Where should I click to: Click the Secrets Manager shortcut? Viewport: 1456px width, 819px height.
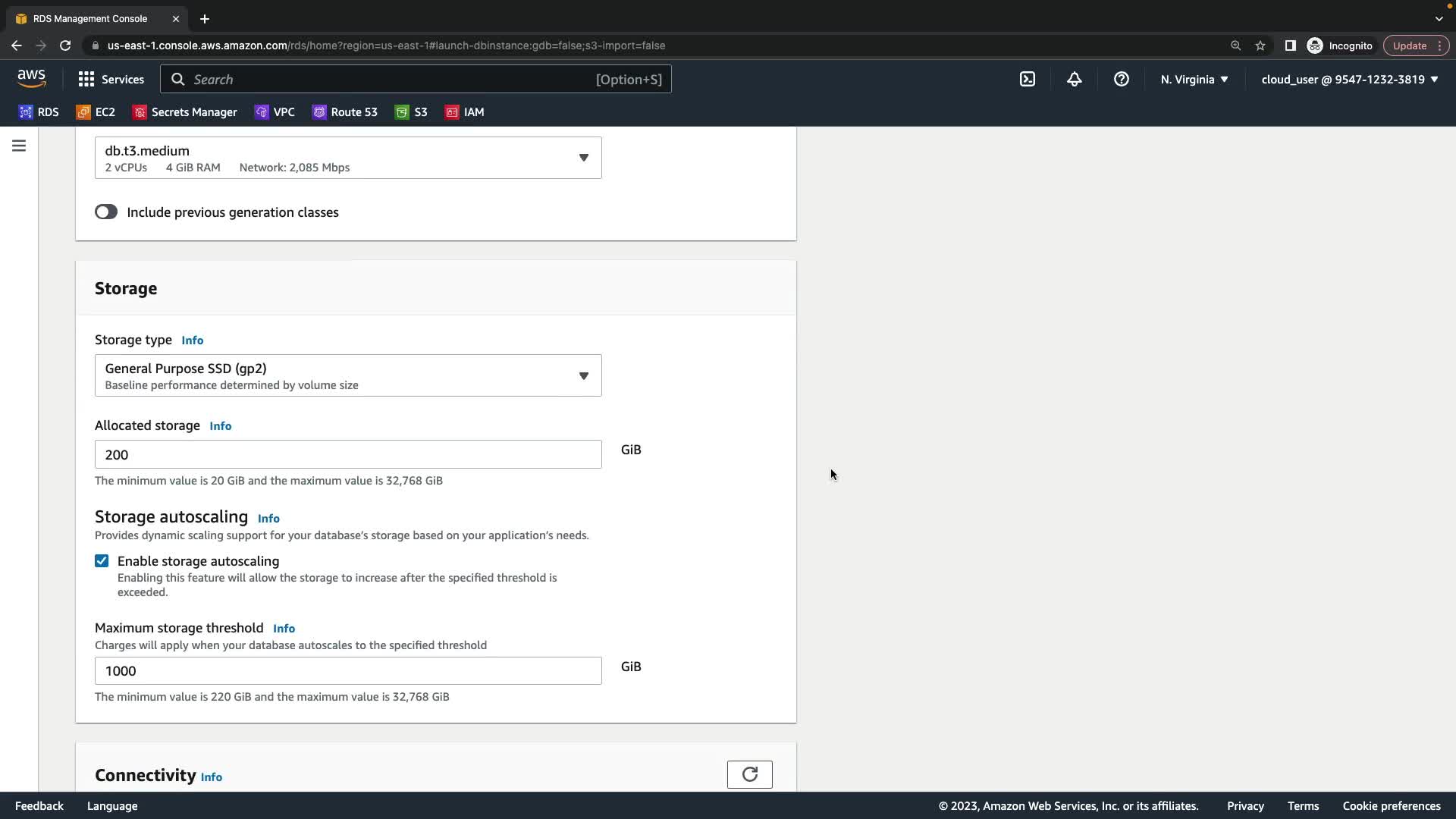pyautogui.click(x=185, y=112)
